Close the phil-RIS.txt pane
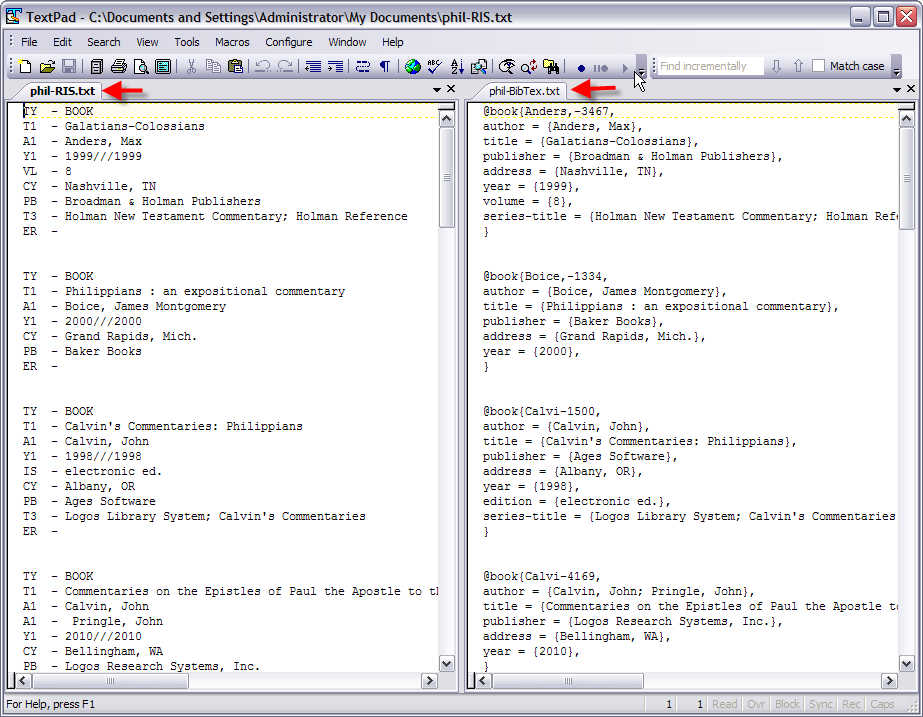Image resolution: width=923 pixels, height=717 pixels. [451, 89]
